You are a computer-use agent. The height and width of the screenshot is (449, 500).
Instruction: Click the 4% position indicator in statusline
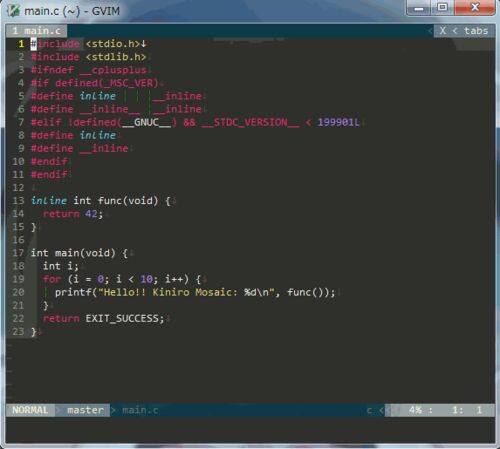click(x=415, y=410)
